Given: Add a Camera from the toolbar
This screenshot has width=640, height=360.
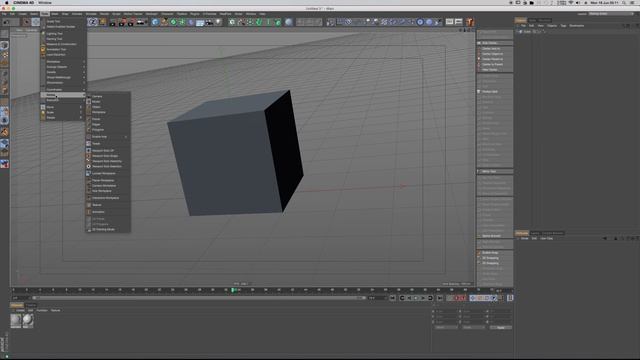Looking at the screenshot, I should (x=209, y=22).
